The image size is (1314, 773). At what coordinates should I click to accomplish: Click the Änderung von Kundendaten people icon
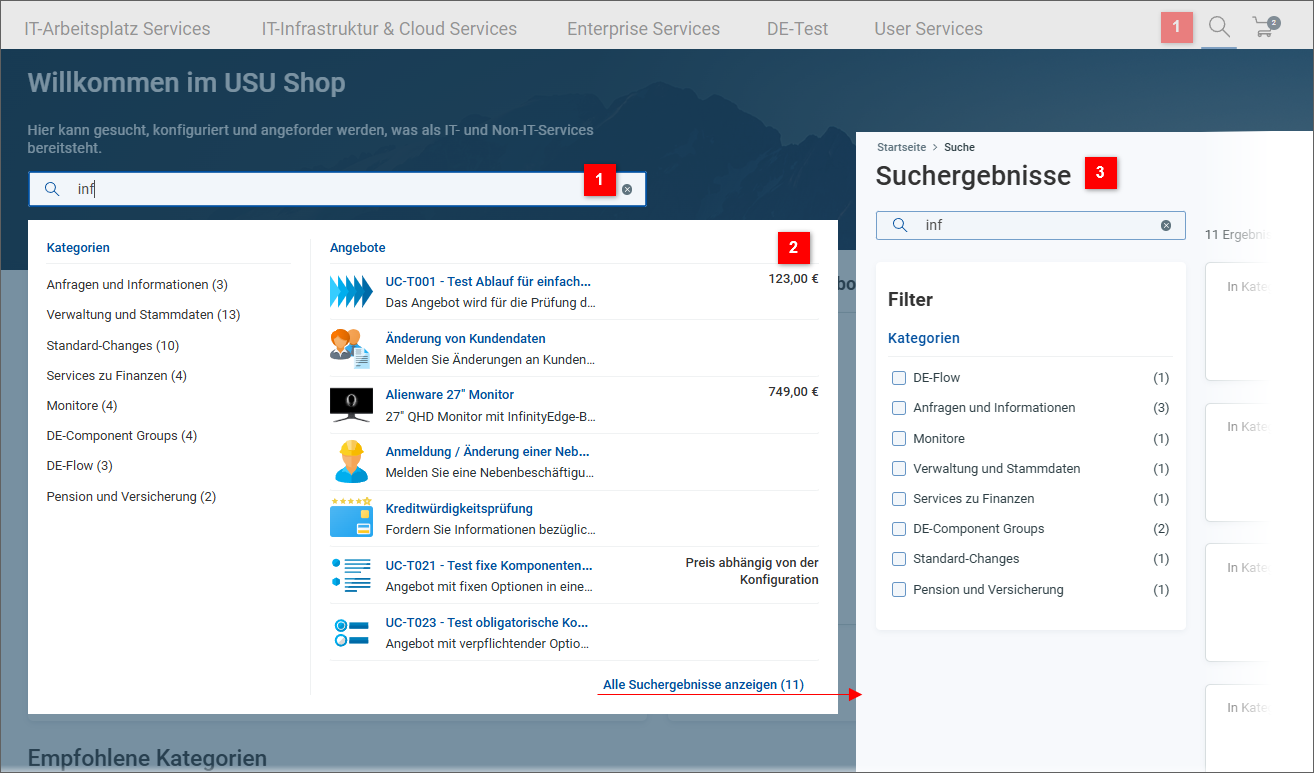351,348
